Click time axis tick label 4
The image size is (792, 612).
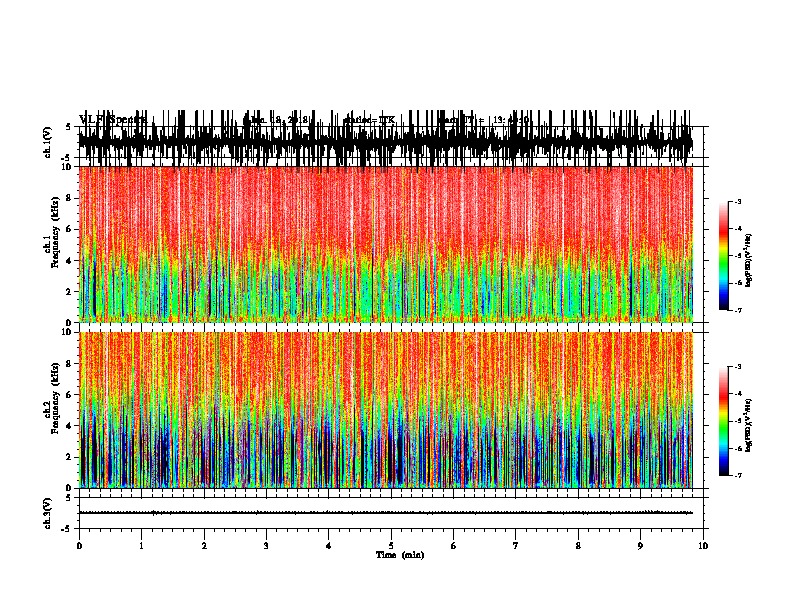(x=329, y=546)
